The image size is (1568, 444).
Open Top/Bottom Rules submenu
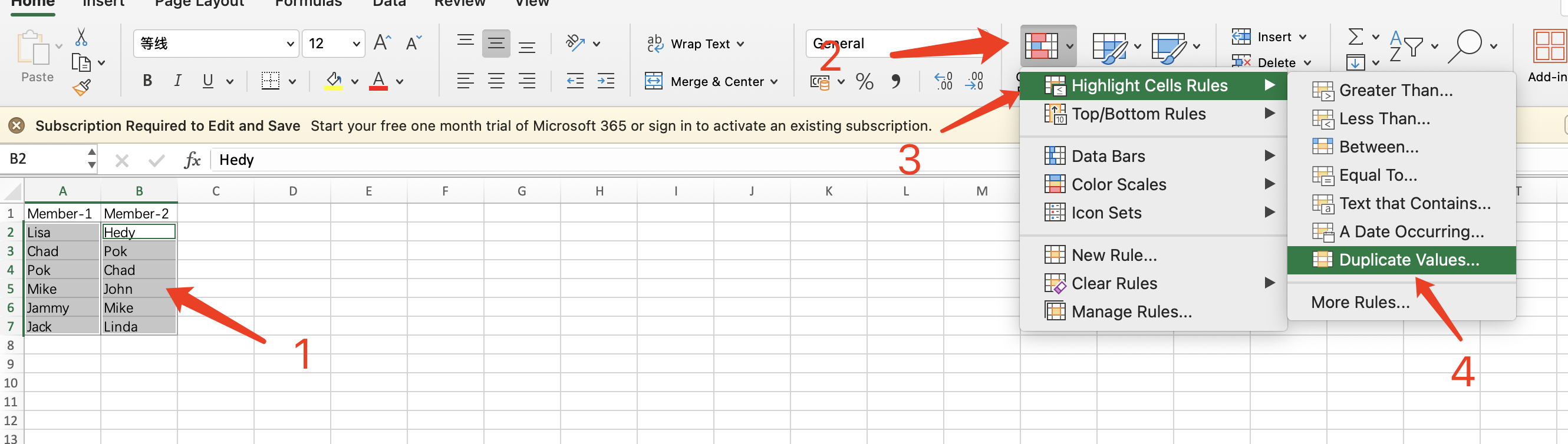[1153, 114]
